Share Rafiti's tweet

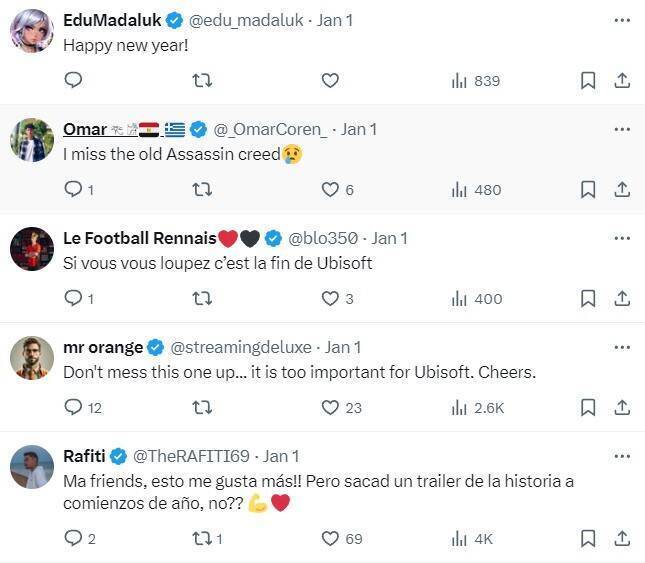[x=621, y=539]
